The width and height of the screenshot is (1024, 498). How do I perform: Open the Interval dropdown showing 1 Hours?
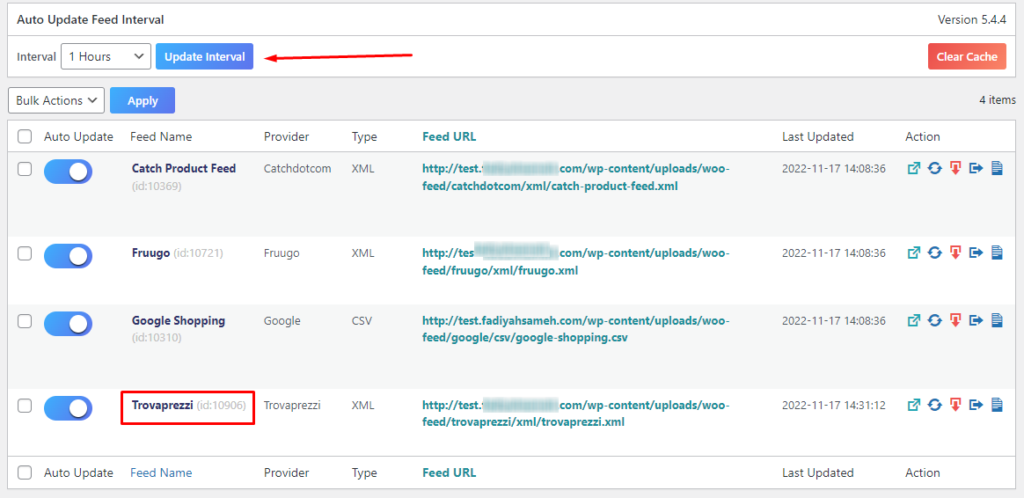(106, 57)
